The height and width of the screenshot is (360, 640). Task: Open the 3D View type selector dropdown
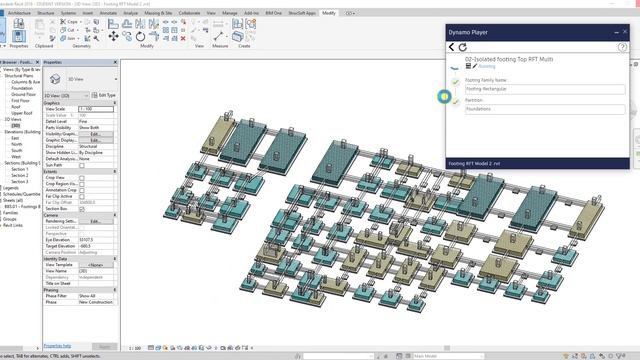[116, 79]
